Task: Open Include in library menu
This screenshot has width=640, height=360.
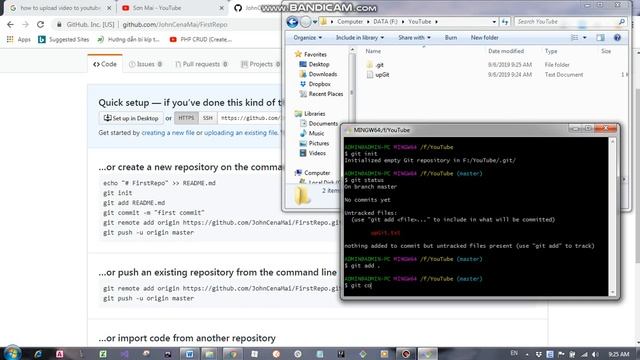Action: click(360, 38)
